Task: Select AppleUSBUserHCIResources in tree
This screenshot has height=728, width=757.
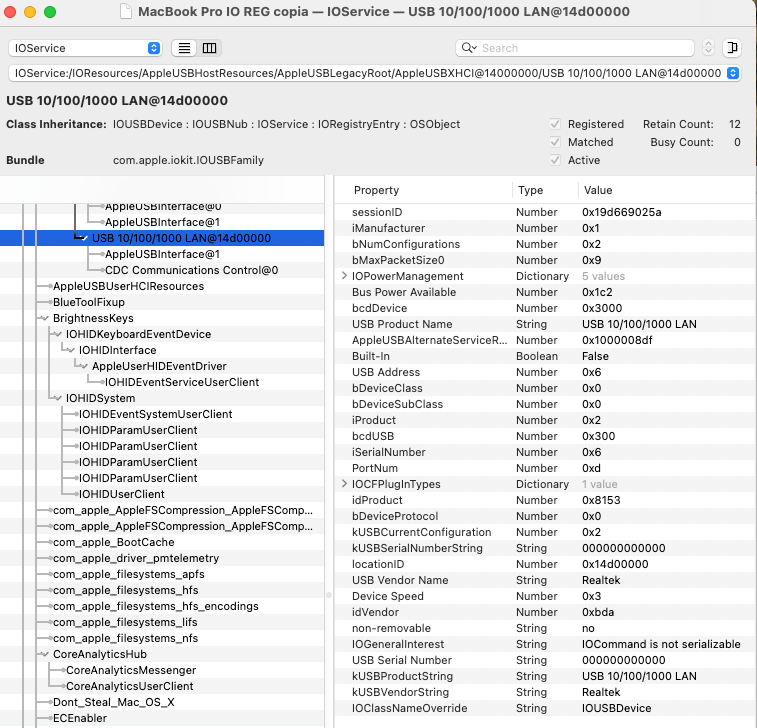Action: click(x=128, y=286)
